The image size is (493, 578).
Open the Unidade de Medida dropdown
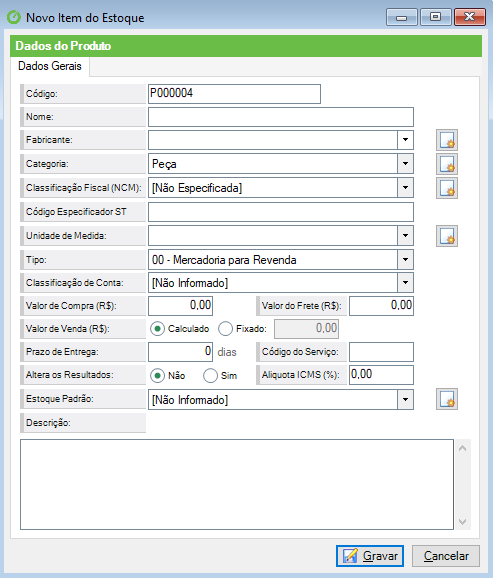405,236
